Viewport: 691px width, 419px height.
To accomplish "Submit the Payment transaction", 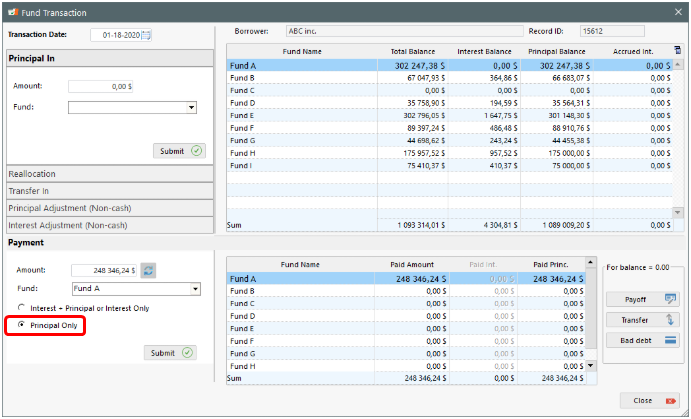I will pos(170,353).
